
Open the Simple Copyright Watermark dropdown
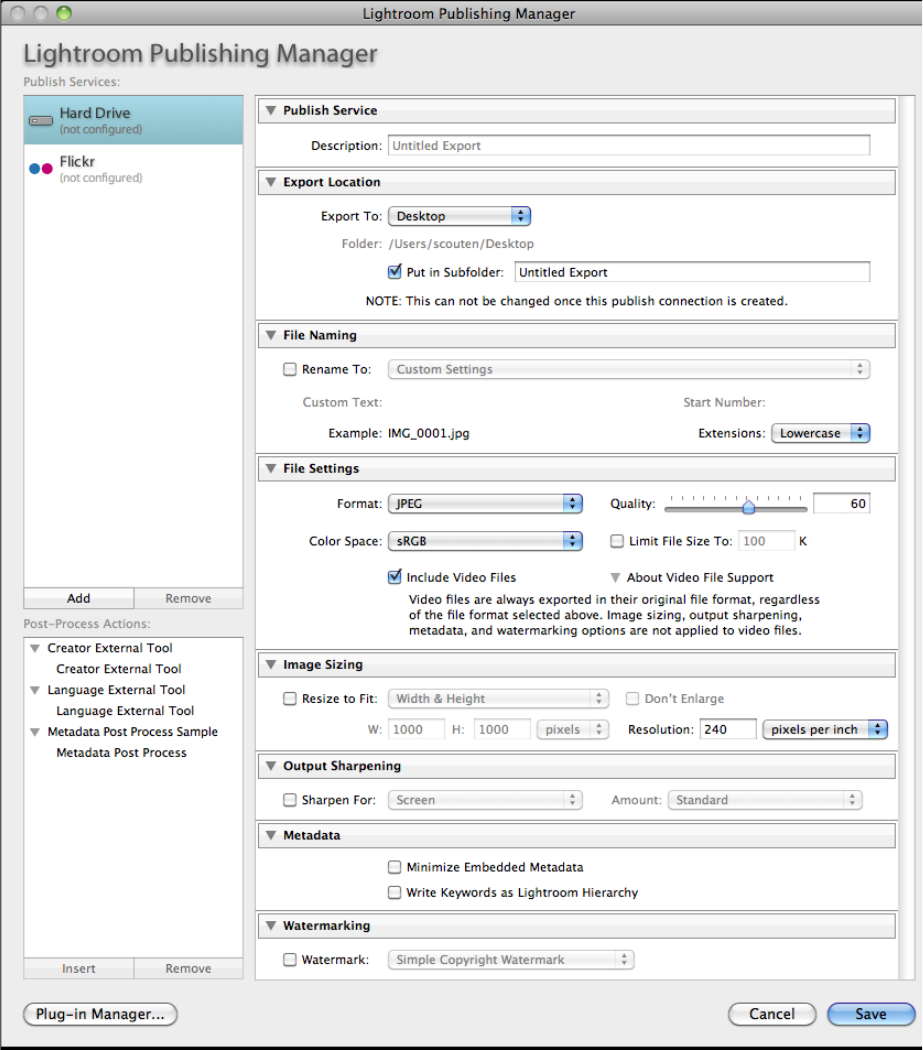511,960
